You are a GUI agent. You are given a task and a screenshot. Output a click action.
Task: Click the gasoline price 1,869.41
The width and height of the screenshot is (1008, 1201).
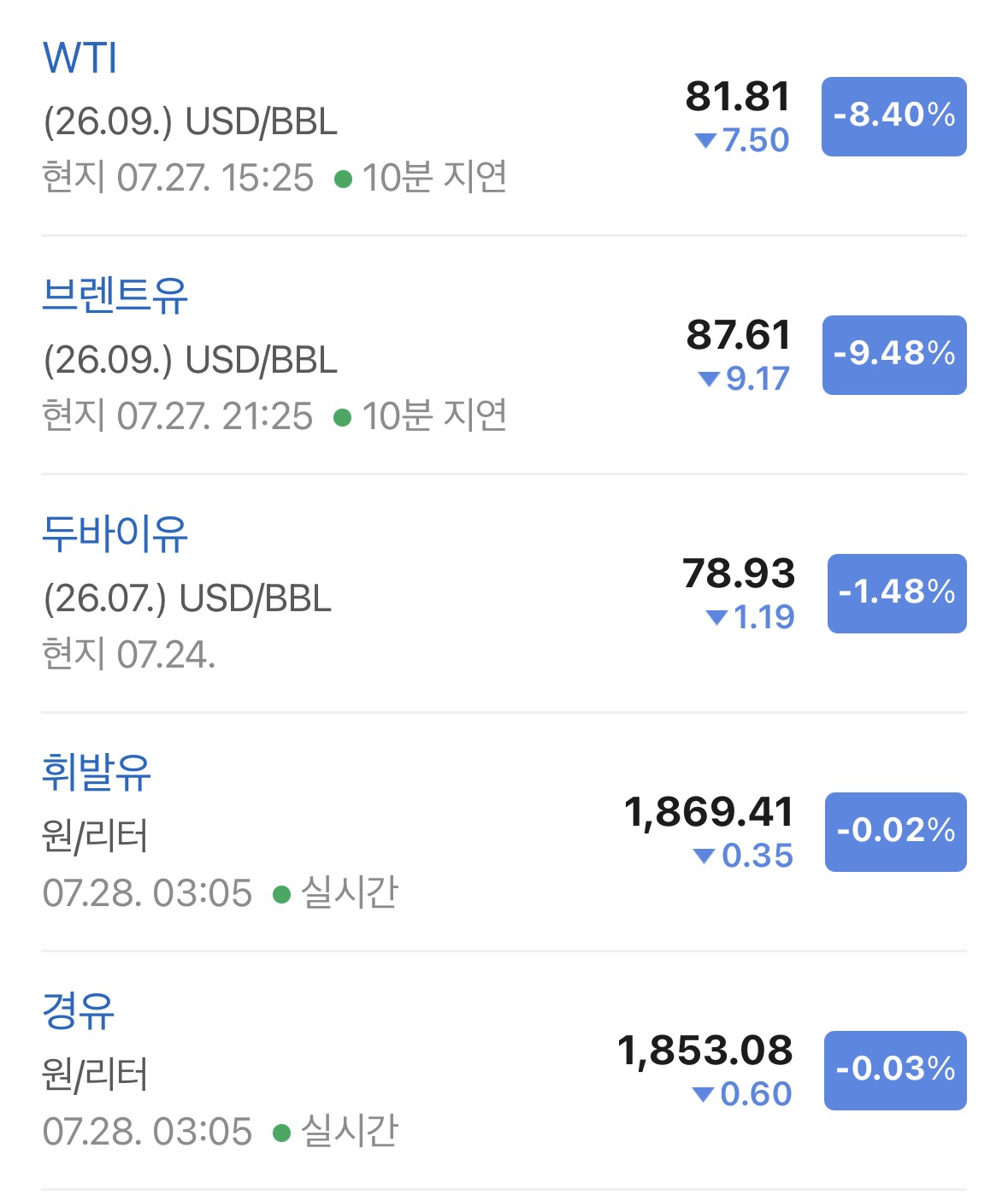(709, 812)
